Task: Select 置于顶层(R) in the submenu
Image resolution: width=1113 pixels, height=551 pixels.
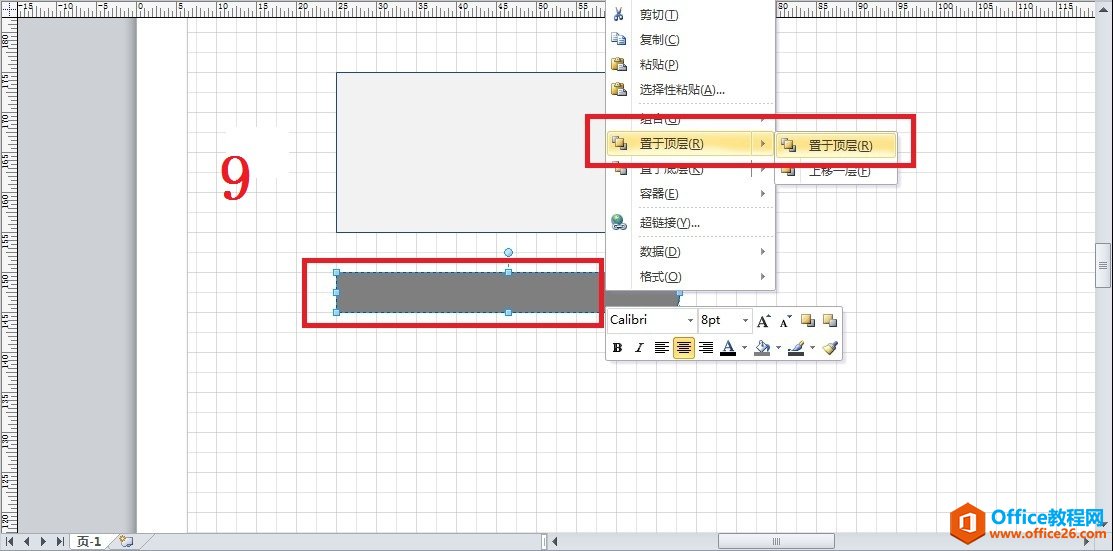Action: click(839, 146)
